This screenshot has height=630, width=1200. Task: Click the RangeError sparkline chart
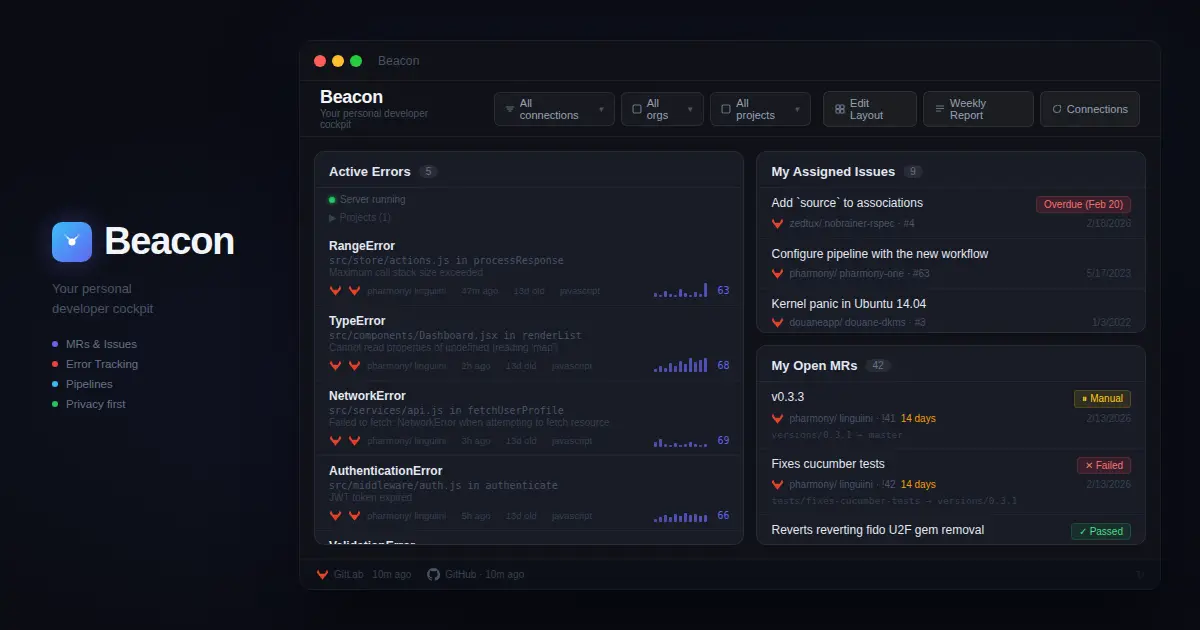[x=680, y=290]
